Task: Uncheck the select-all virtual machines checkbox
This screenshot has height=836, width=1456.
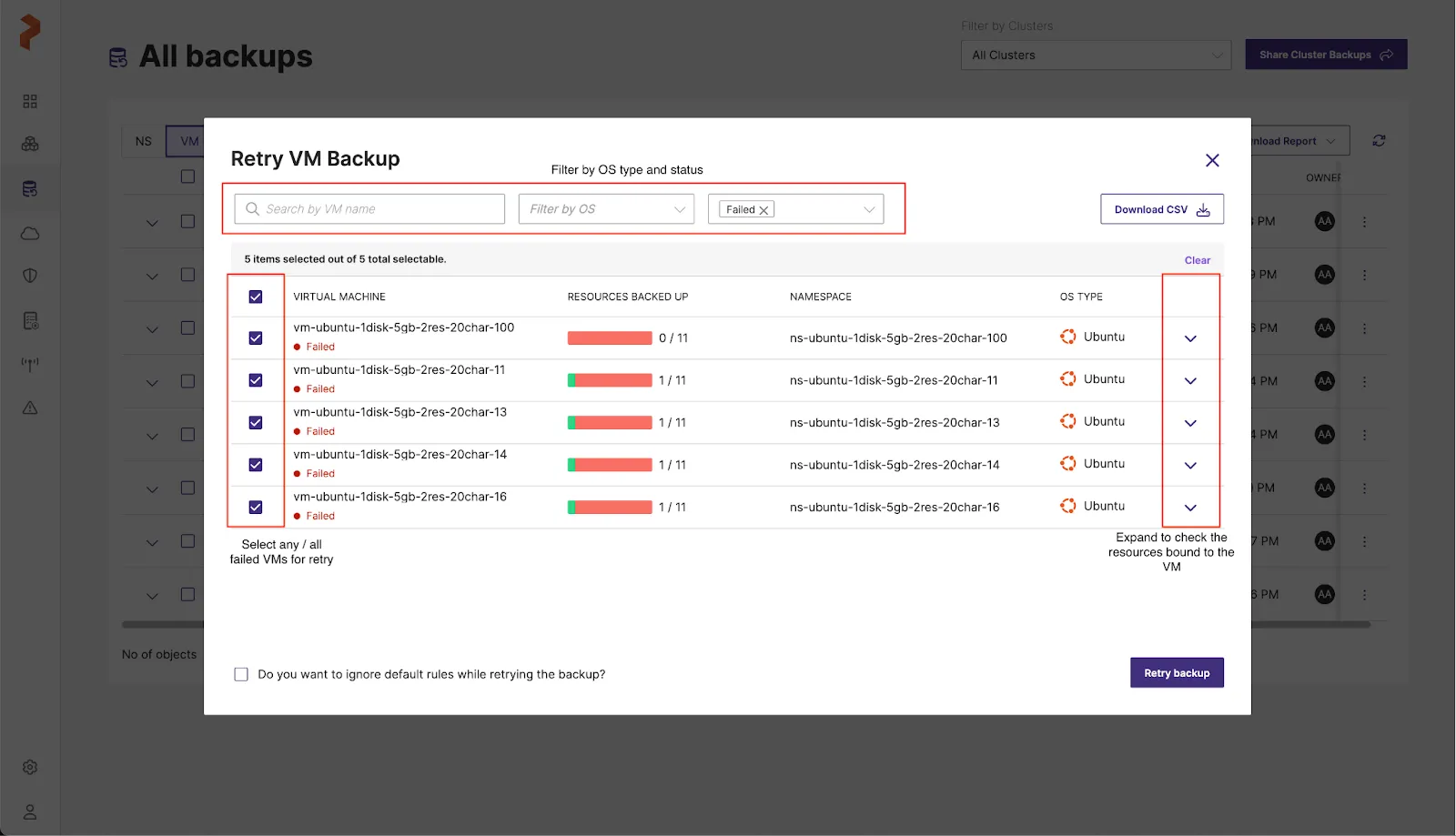Action: (256, 297)
